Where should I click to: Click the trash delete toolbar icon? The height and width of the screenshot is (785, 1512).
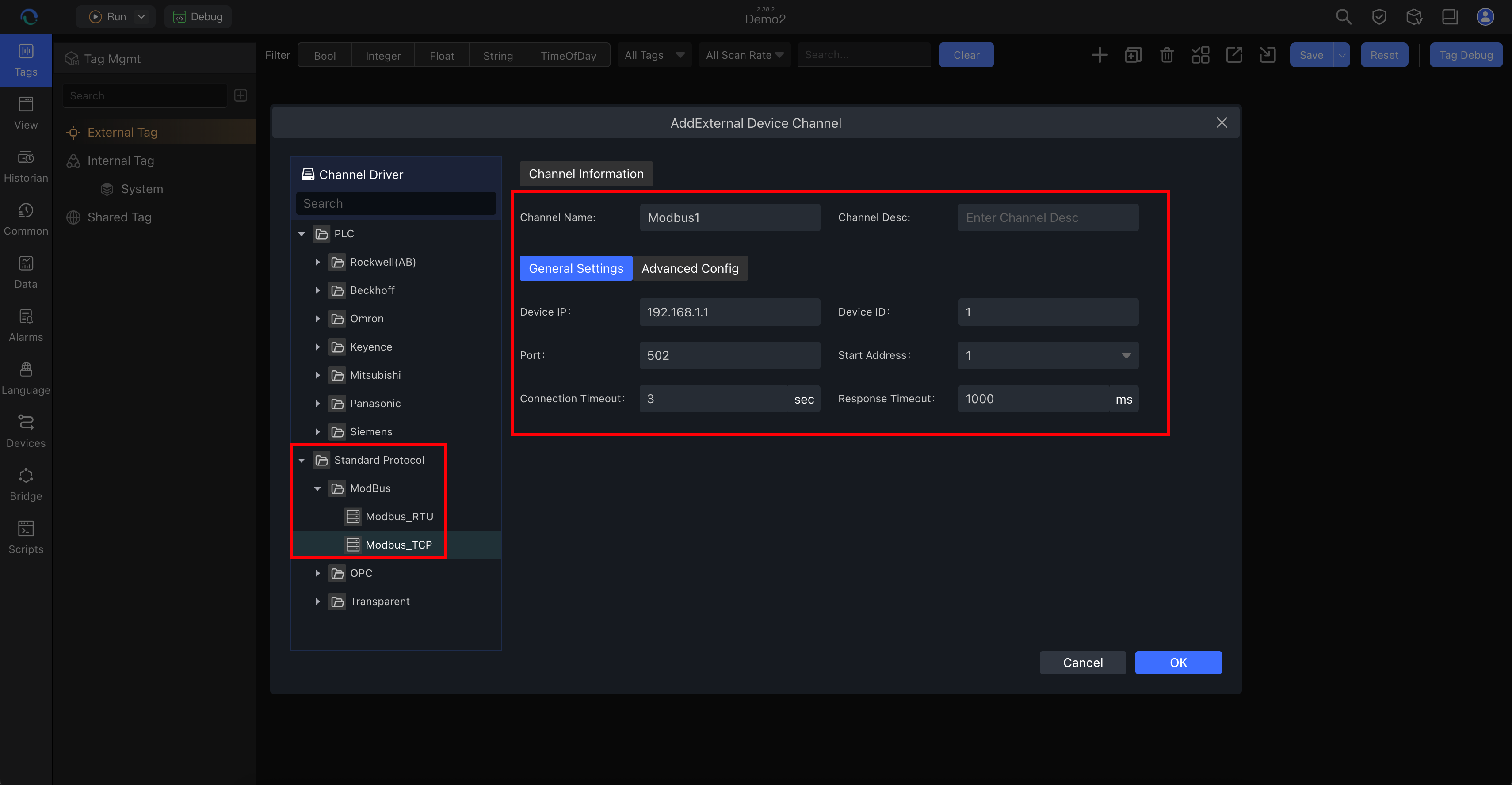click(1167, 55)
